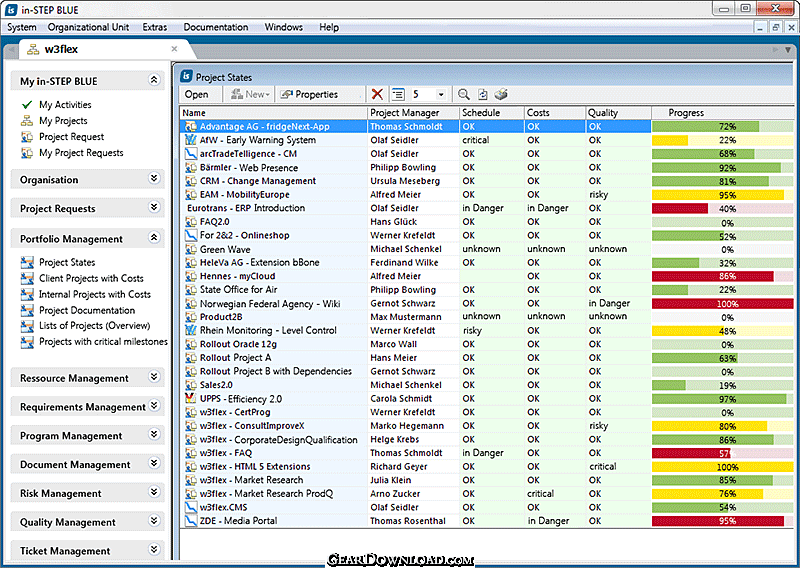Click the red X delete icon in toolbar

[377, 94]
